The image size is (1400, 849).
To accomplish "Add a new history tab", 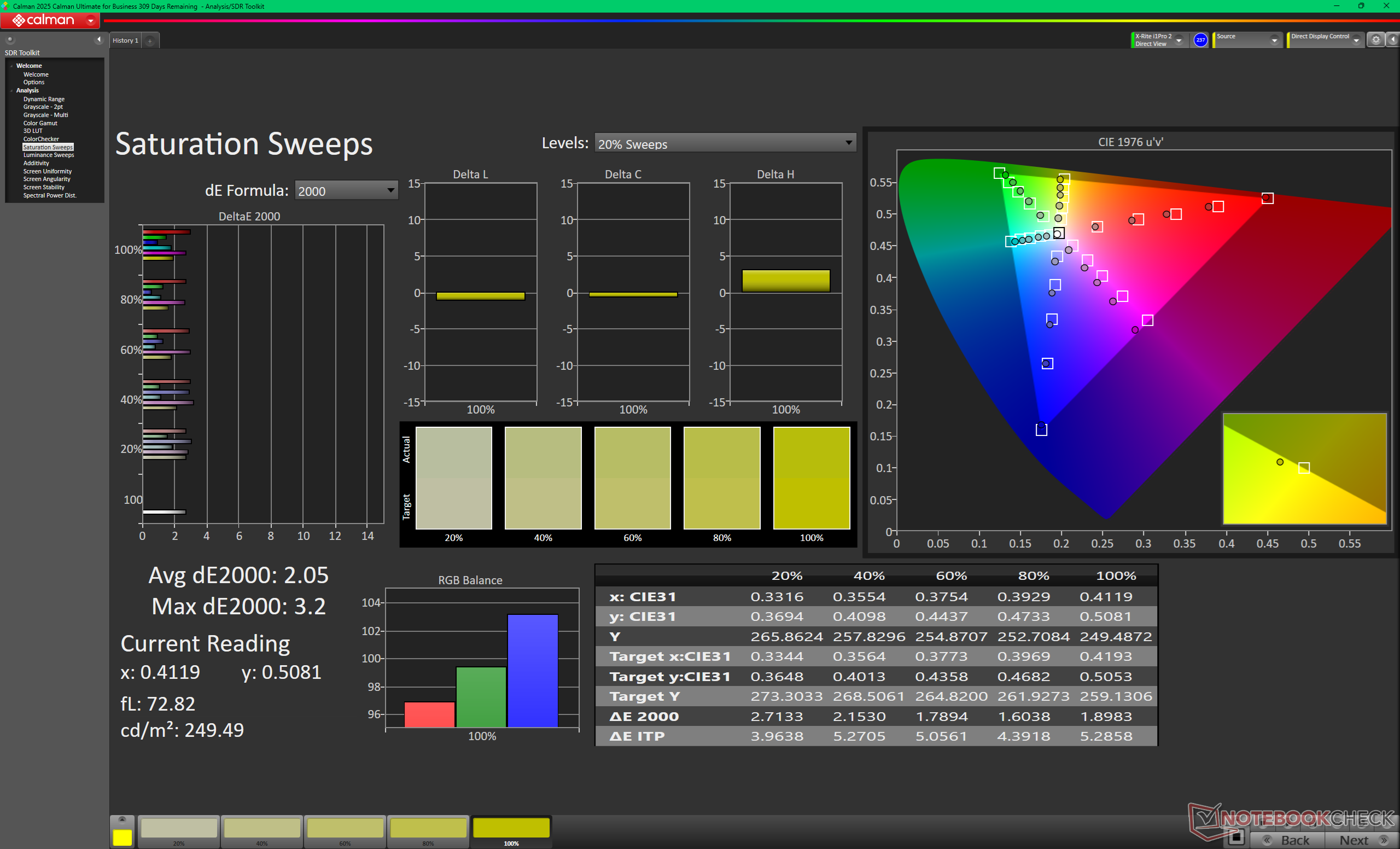I will [x=150, y=41].
